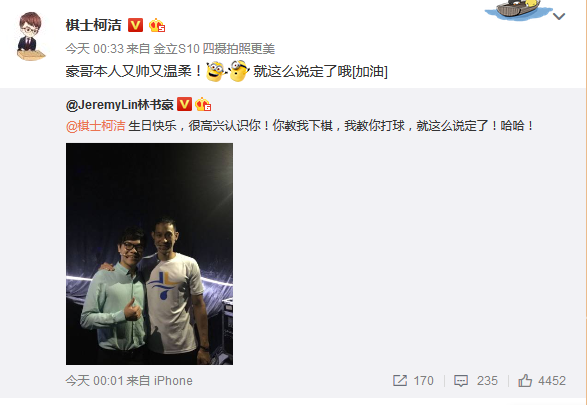The width and height of the screenshot is (587, 405).
Task: Click the second minion emoji in the post
Action: tap(239, 71)
